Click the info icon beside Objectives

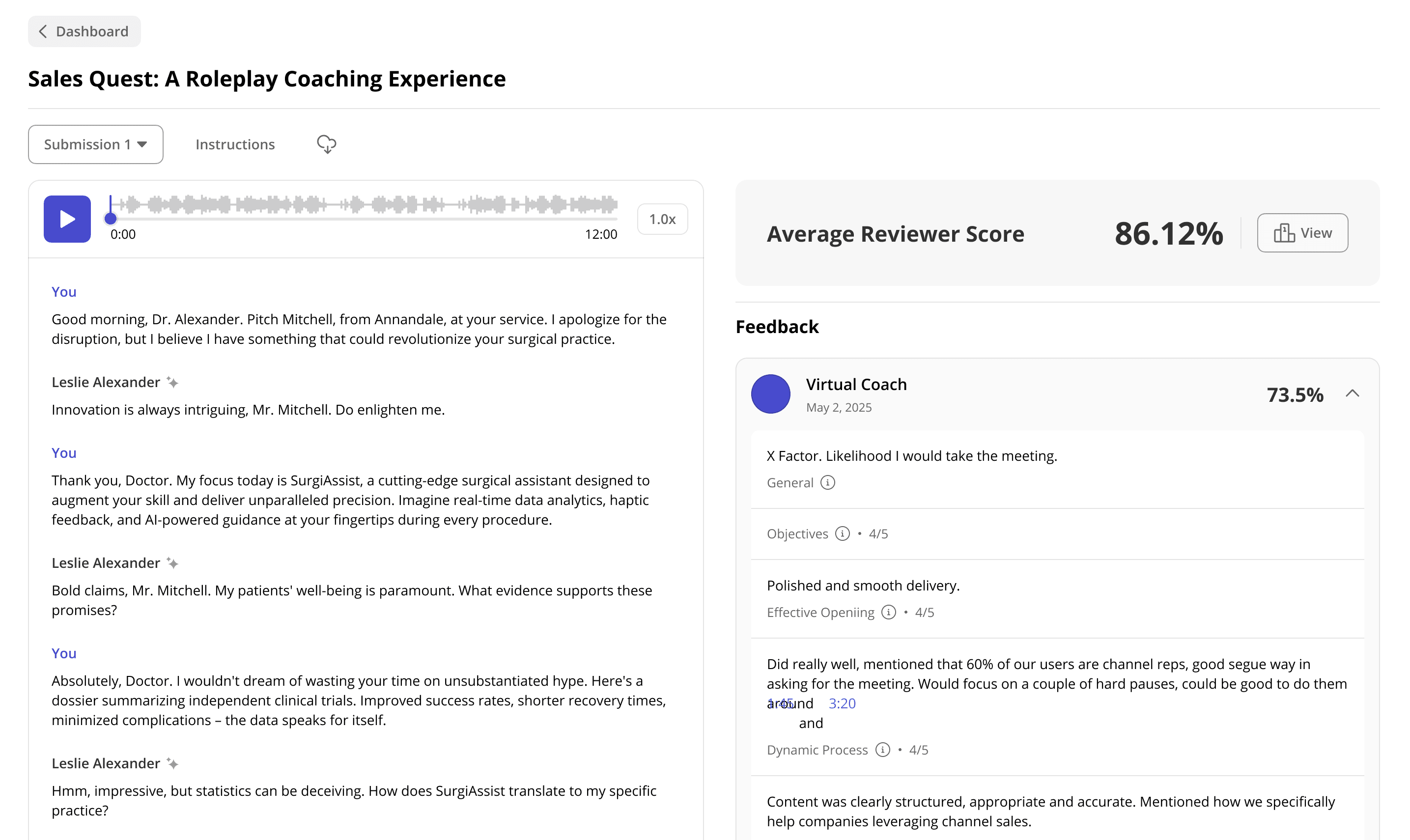coord(842,534)
